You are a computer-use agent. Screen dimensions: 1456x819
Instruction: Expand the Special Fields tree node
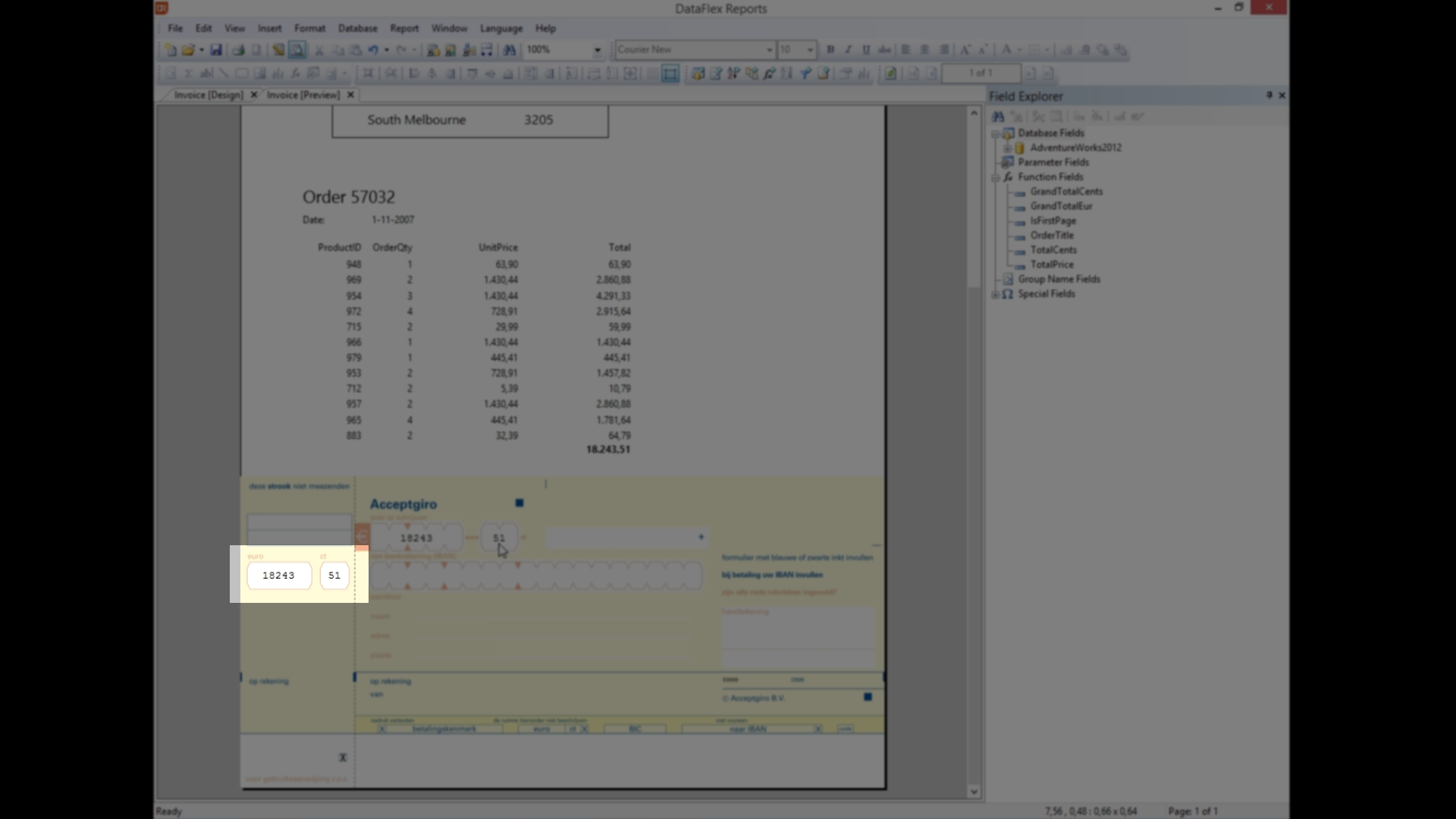coord(995,294)
